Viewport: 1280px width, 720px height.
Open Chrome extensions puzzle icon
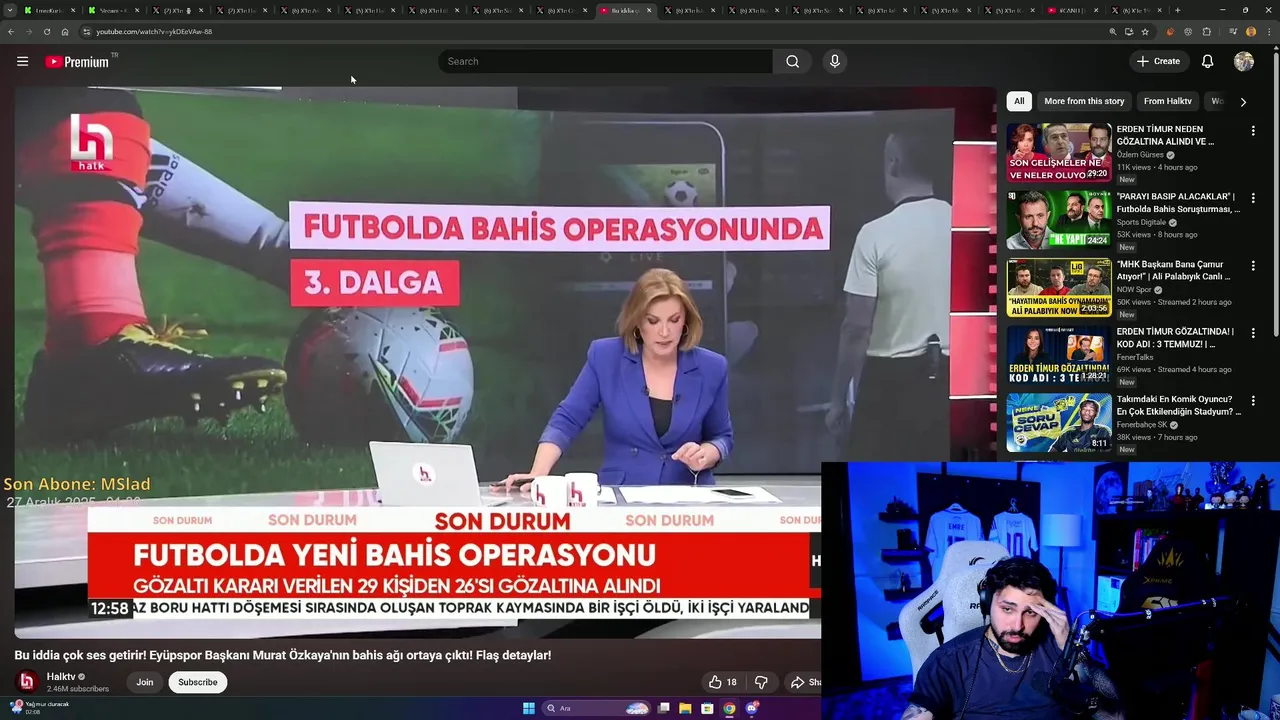pos(1207,31)
